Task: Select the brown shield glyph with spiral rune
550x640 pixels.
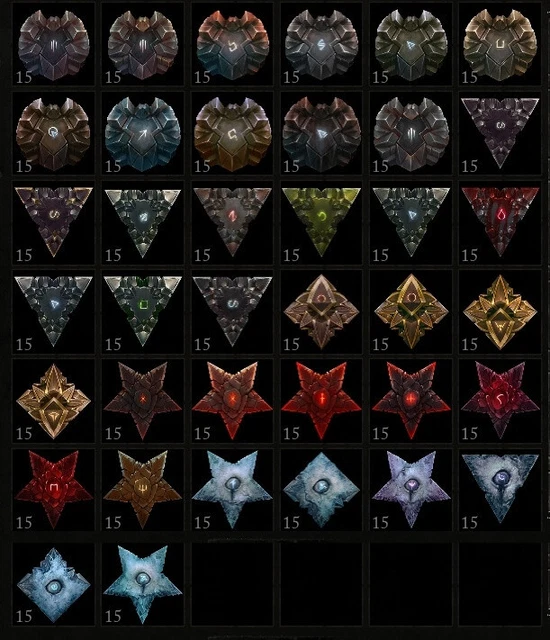Action: tap(53, 133)
